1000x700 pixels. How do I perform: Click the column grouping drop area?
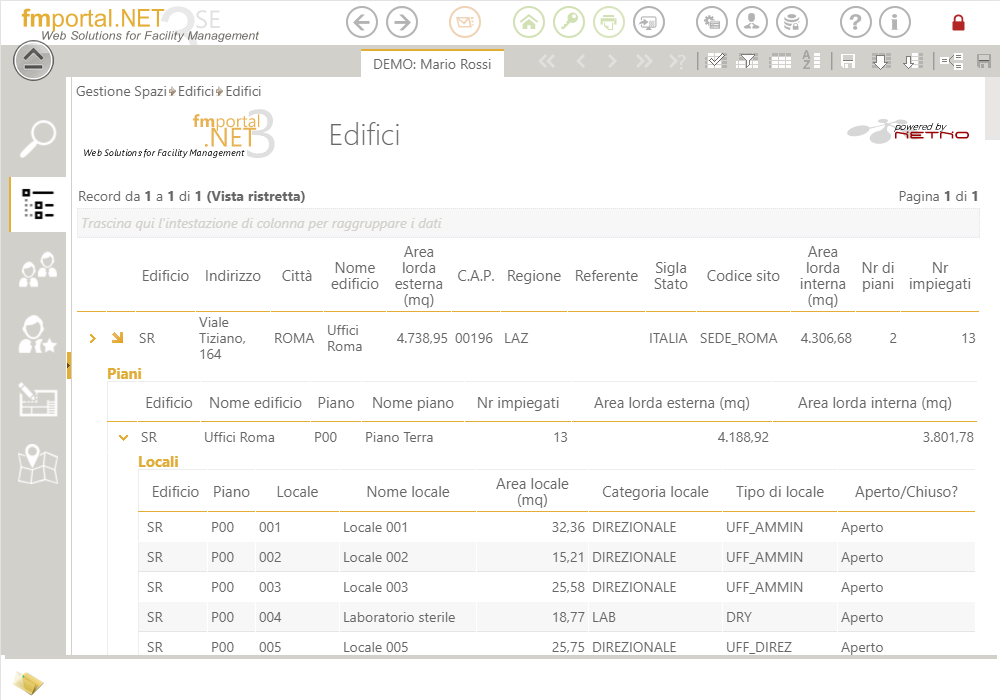(528, 224)
